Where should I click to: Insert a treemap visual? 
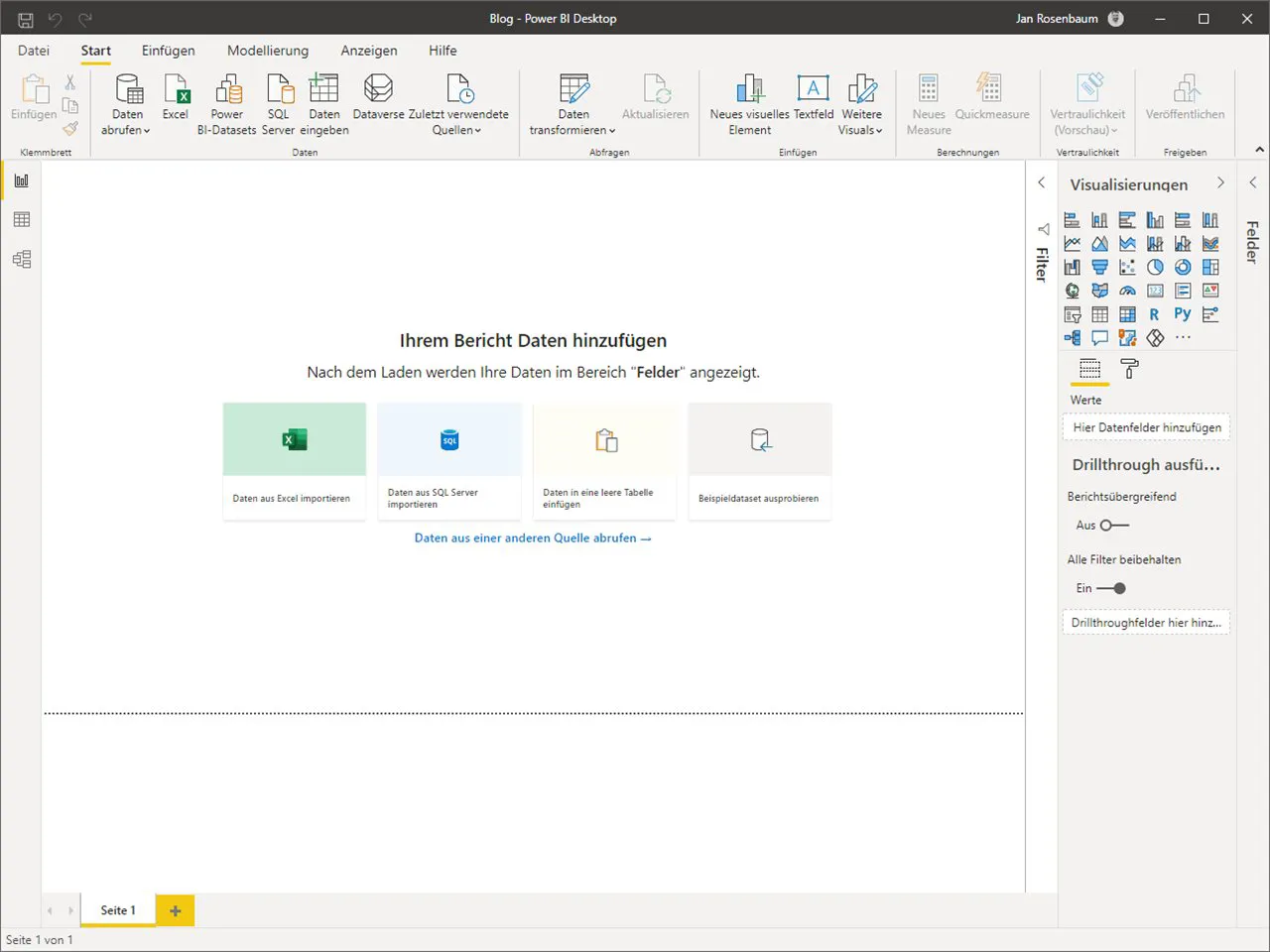1209,267
